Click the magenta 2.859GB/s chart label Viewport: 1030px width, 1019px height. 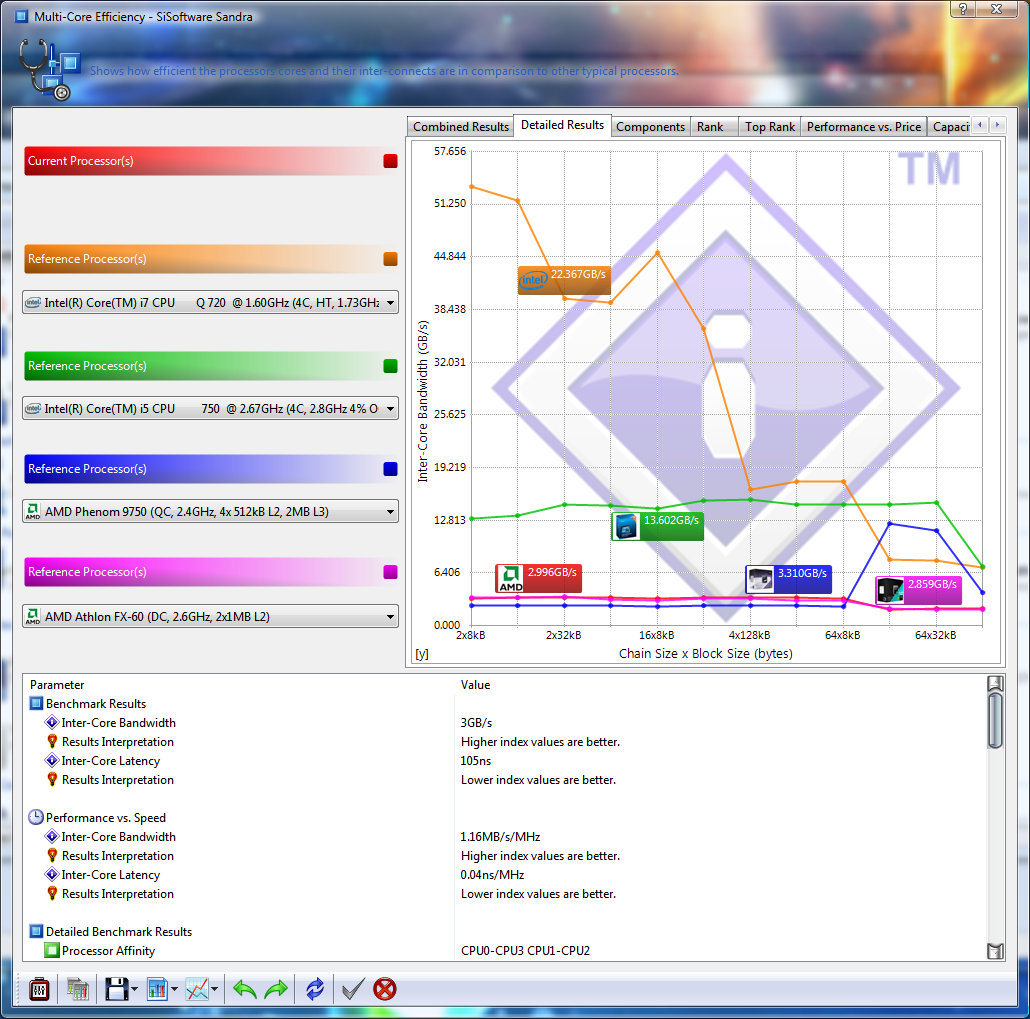click(x=919, y=590)
